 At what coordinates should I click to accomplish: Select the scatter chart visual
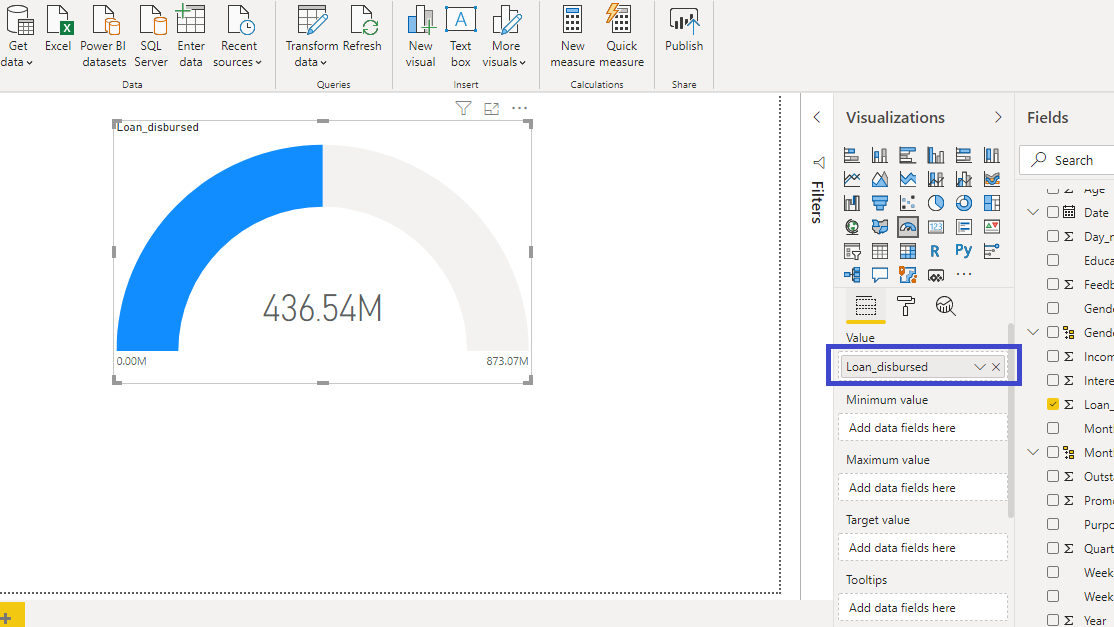[x=908, y=203]
